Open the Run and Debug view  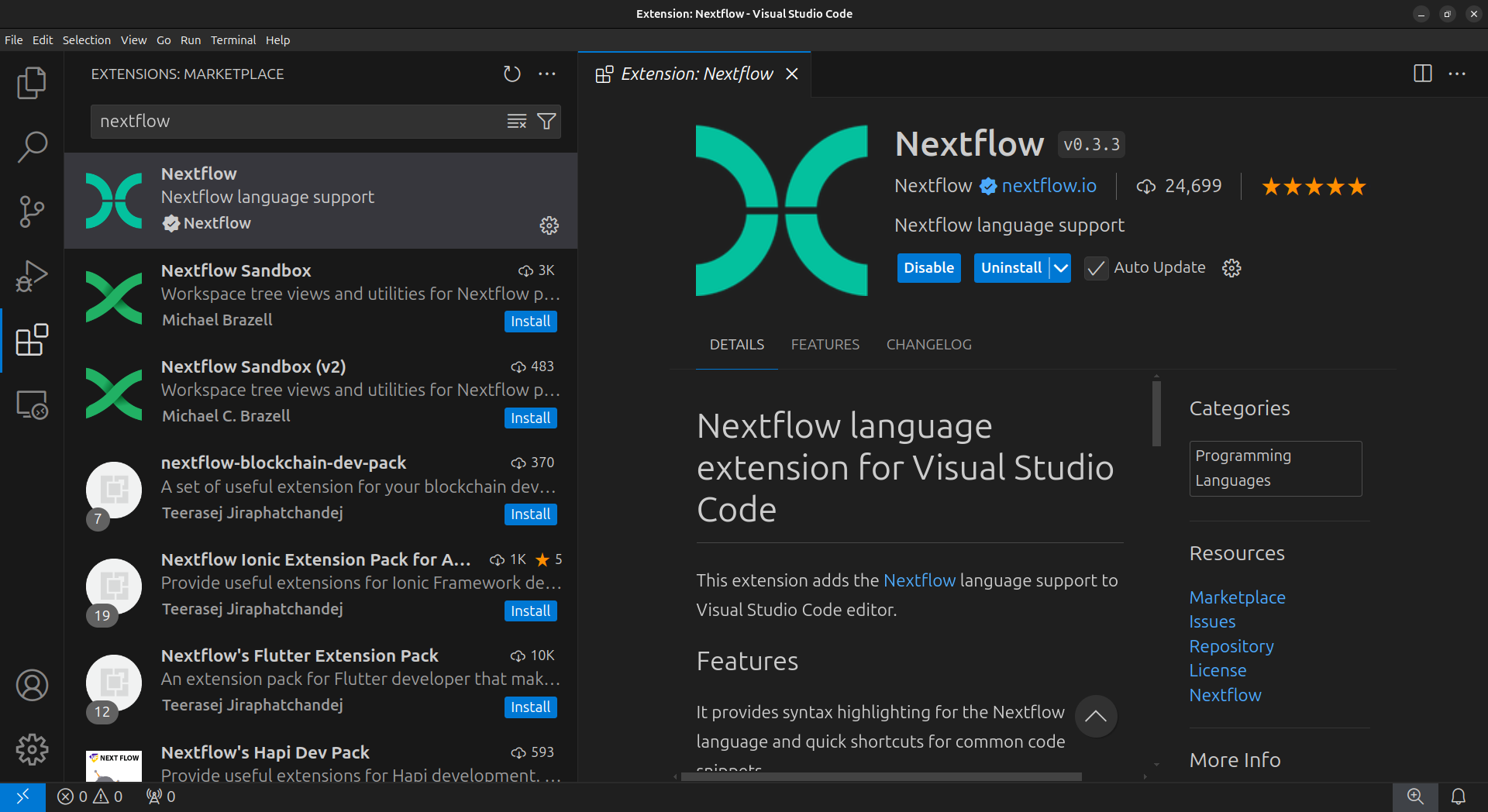[x=32, y=275]
